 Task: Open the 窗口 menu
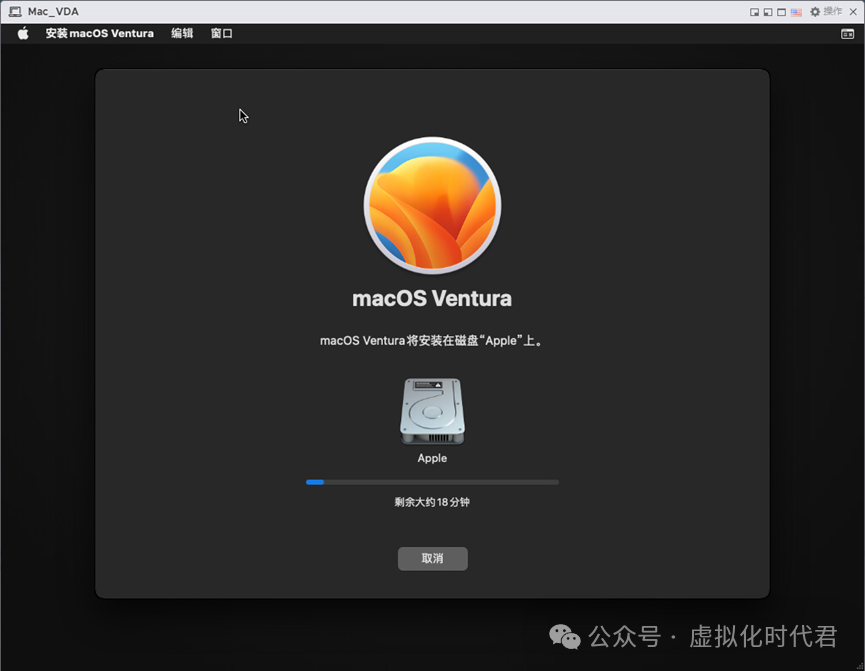click(222, 34)
